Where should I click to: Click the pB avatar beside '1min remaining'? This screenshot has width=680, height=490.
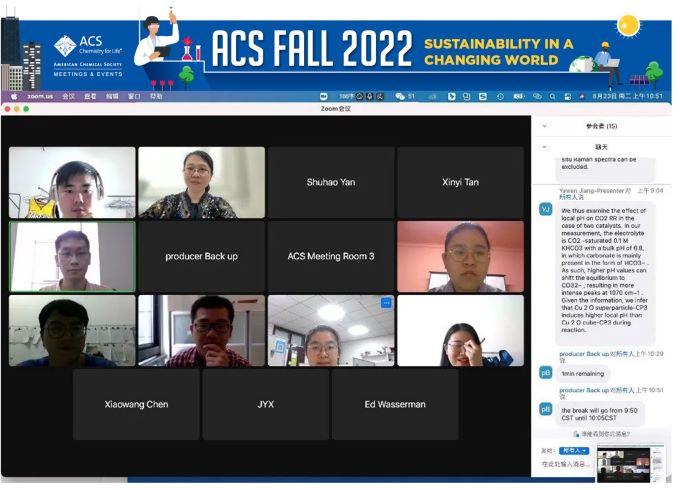click(x=545, y=372)
